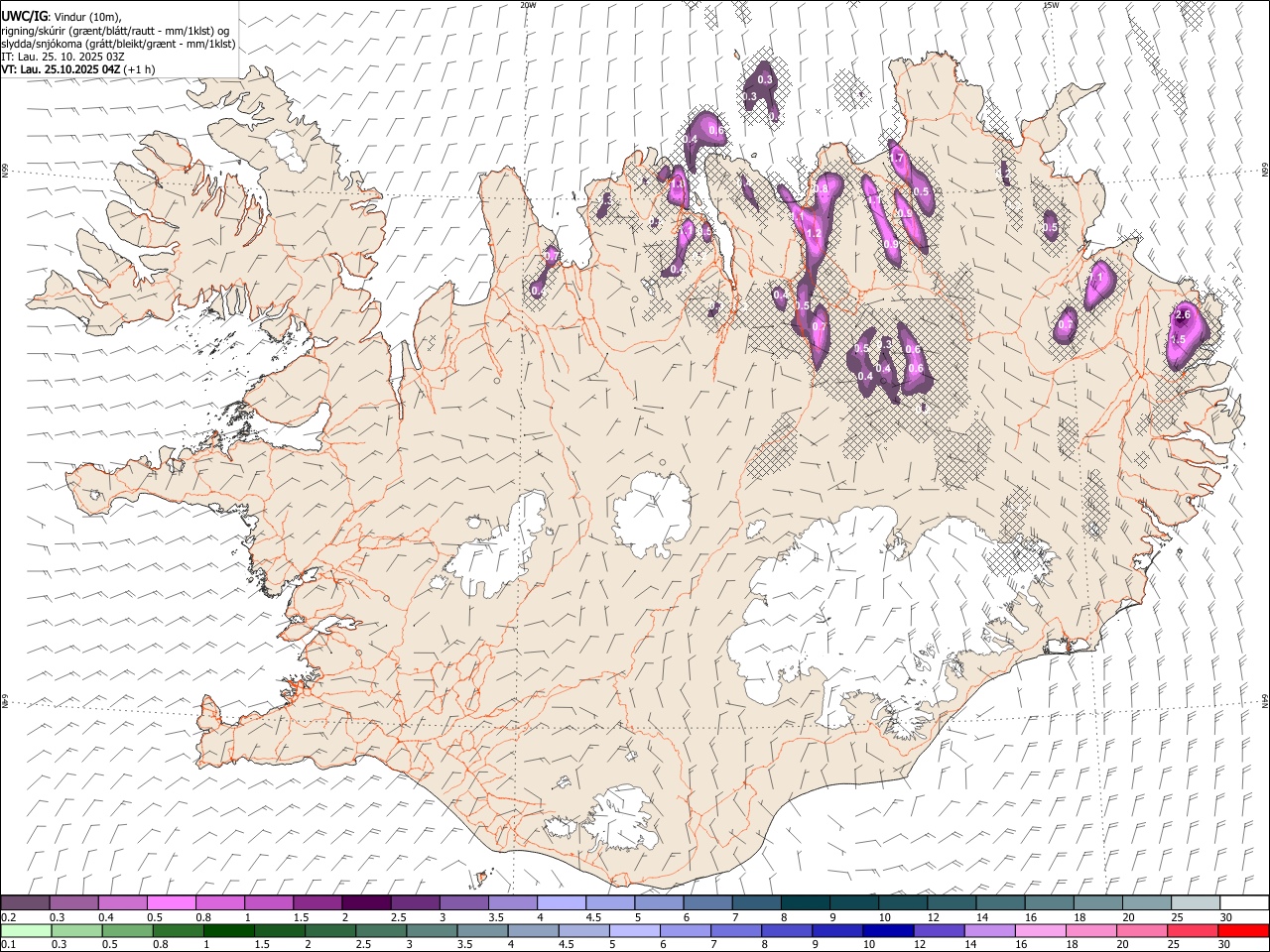Select the 'IT: Lau. 25. 10. 2025 03Z' line
This screenshot has width=1270, height=952.
click(63, 57)
